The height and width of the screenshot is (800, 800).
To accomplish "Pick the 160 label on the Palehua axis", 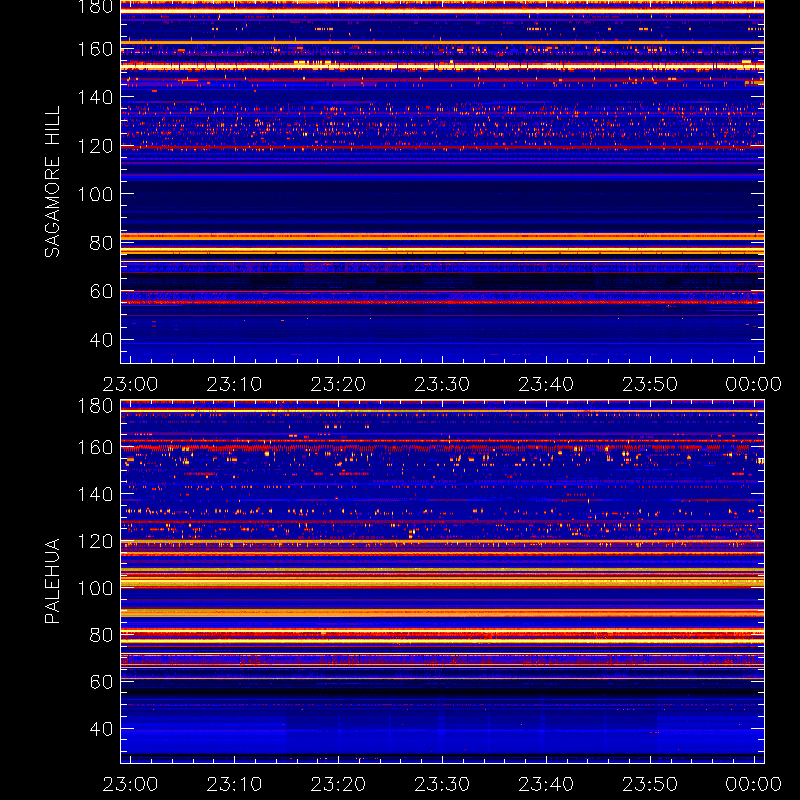I will 95,447.
